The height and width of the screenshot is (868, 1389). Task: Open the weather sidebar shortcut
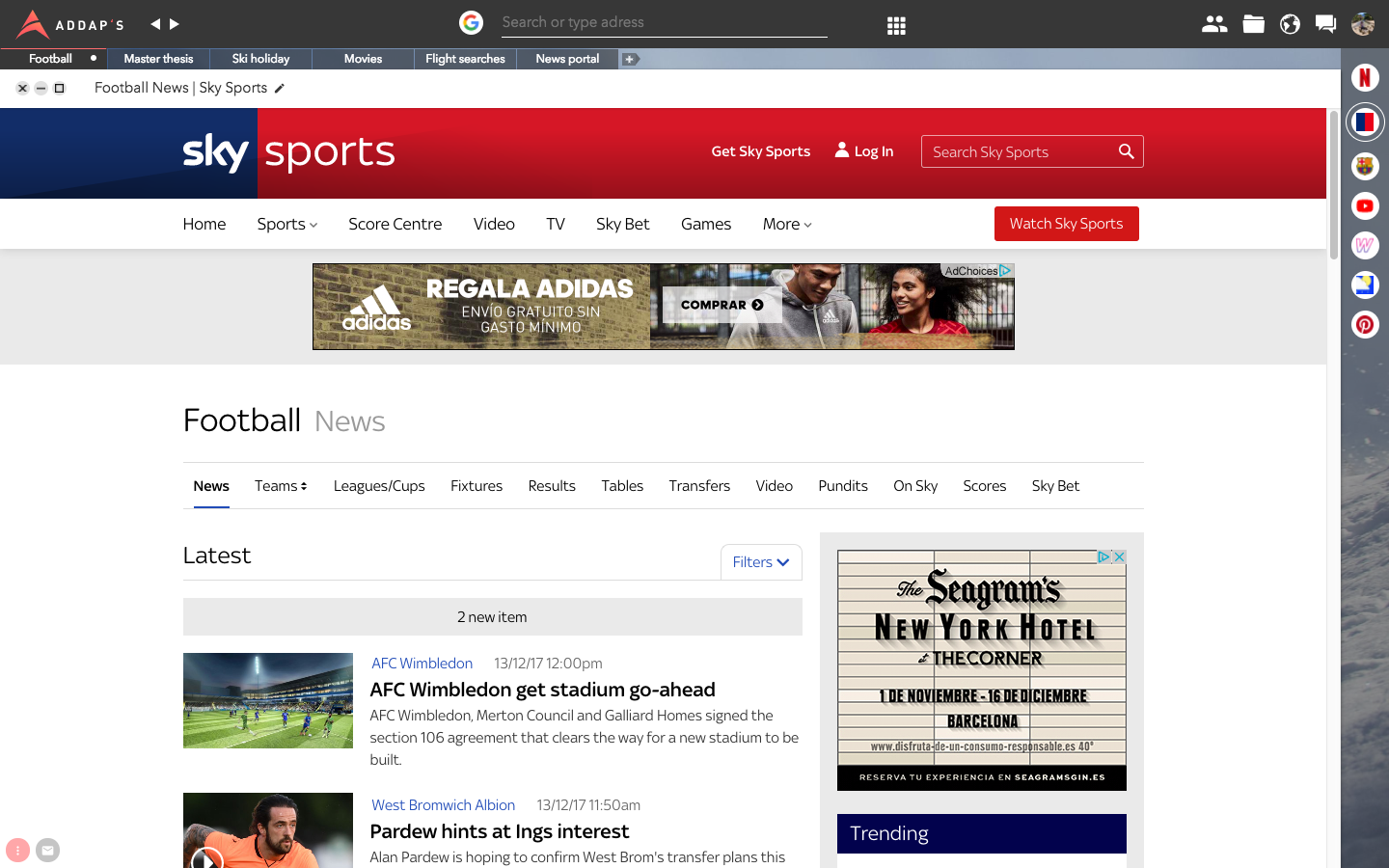(x=1364, y=285)
